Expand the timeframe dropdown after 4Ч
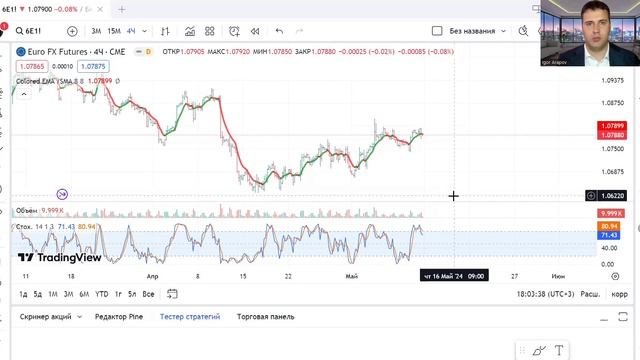This screenshot has width=640, height=360. click(144, 31)
